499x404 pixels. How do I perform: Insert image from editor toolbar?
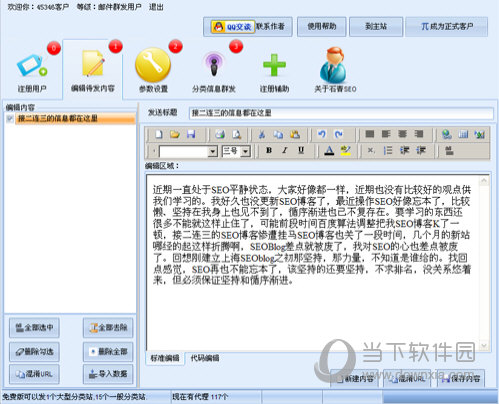tap(480, 134)
